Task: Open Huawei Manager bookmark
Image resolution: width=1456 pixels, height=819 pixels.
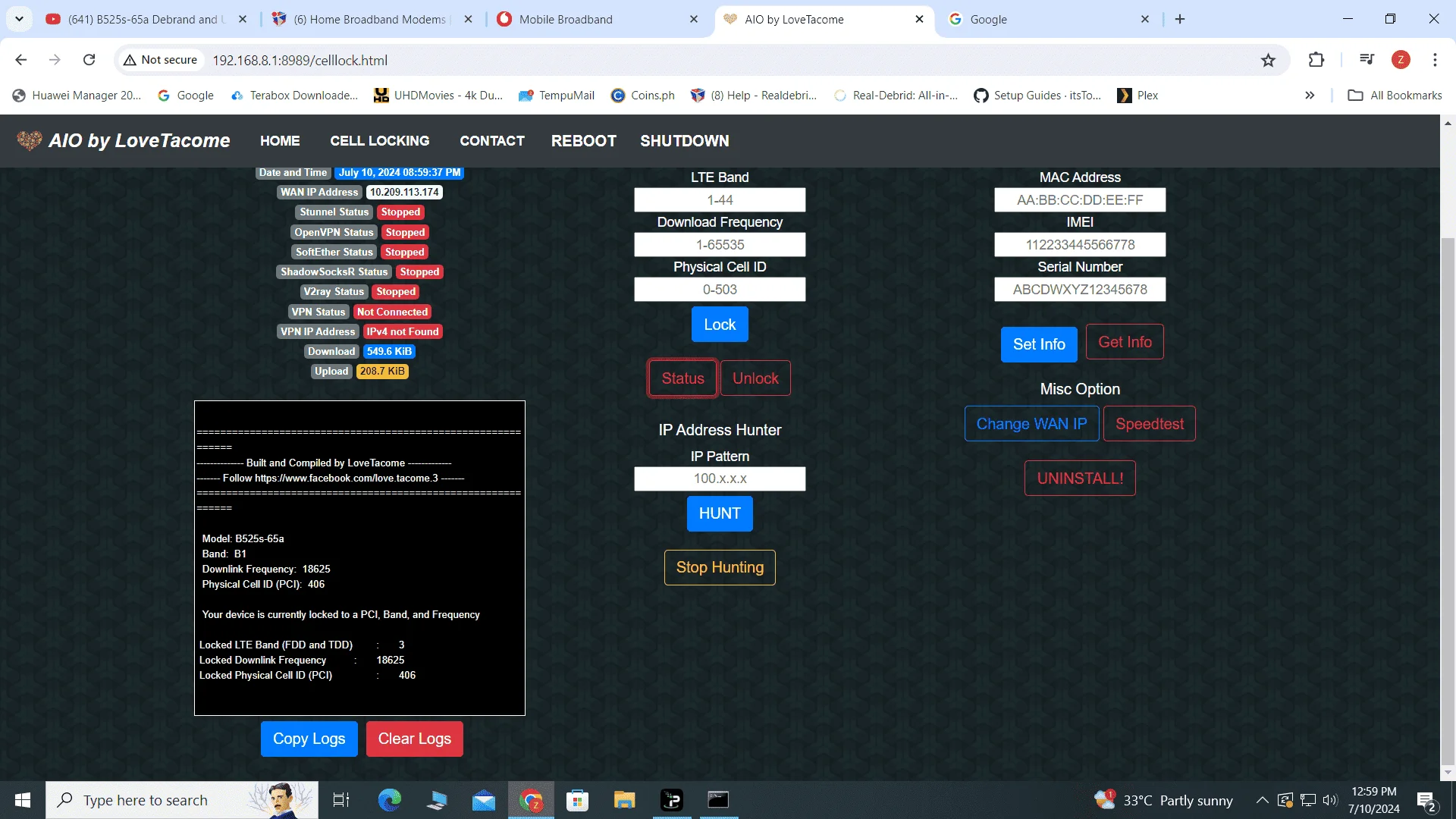Action: (x=77, y=95)
